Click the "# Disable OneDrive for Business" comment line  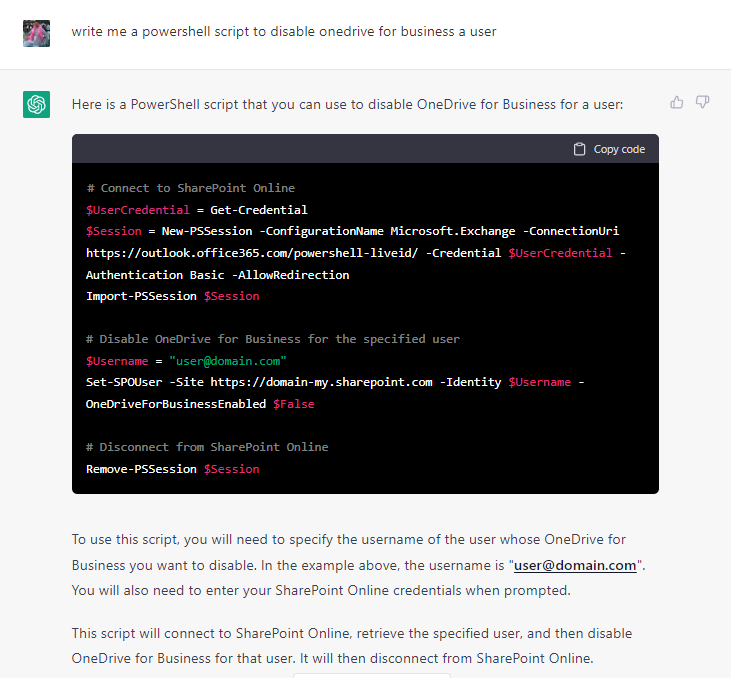pyautogui.click(x=273, y=339)
